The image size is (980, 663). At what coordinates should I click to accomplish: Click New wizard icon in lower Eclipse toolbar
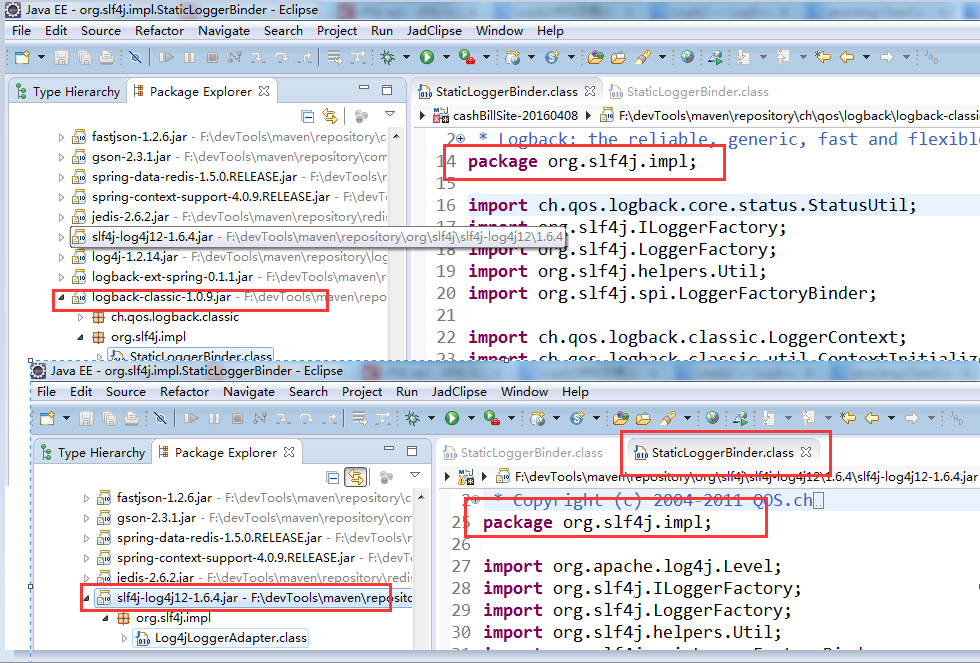(48, 419)
